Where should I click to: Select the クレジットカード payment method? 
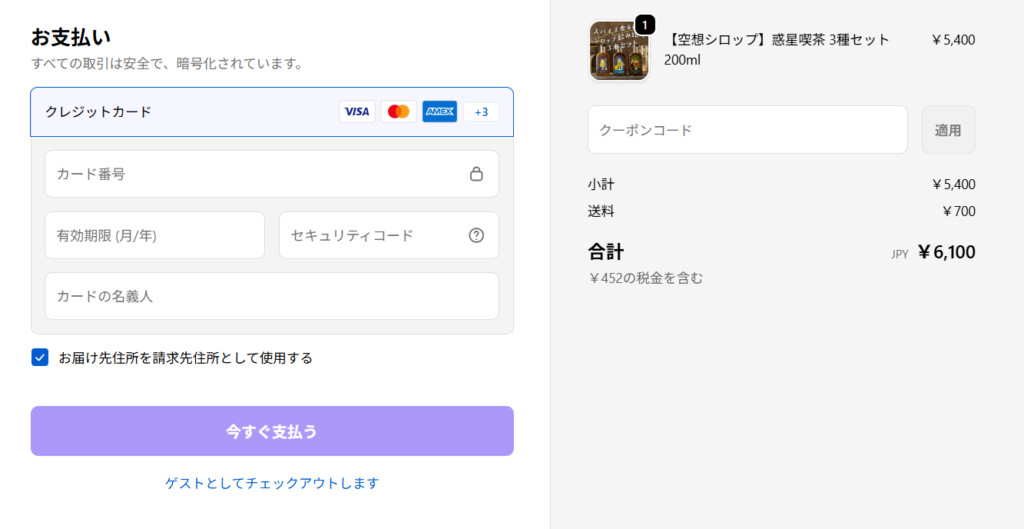click(x=100, y=112)
